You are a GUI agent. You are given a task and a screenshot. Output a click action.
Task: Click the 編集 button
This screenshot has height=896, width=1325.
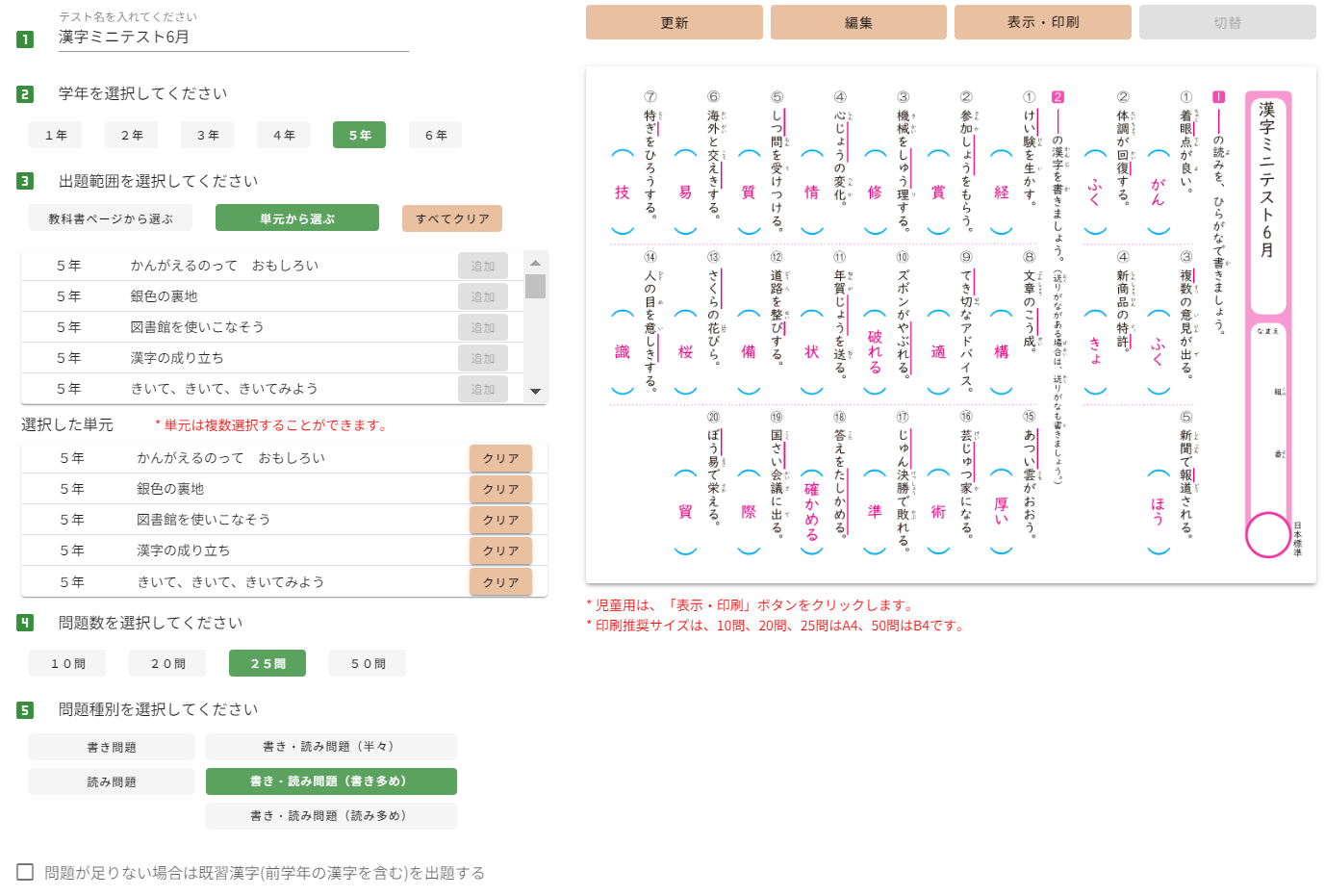coord(858,22)
